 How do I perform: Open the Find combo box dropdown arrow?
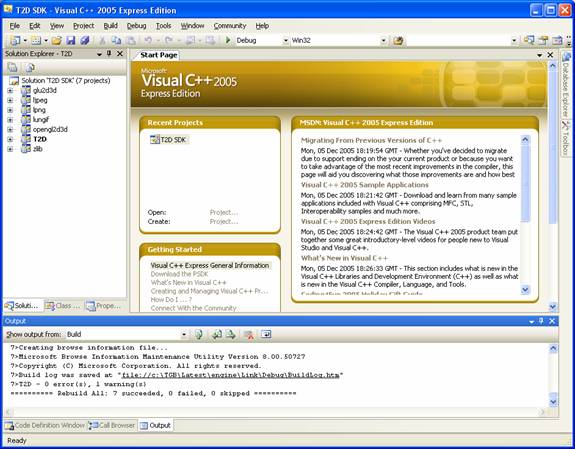(x=514, y=40)
